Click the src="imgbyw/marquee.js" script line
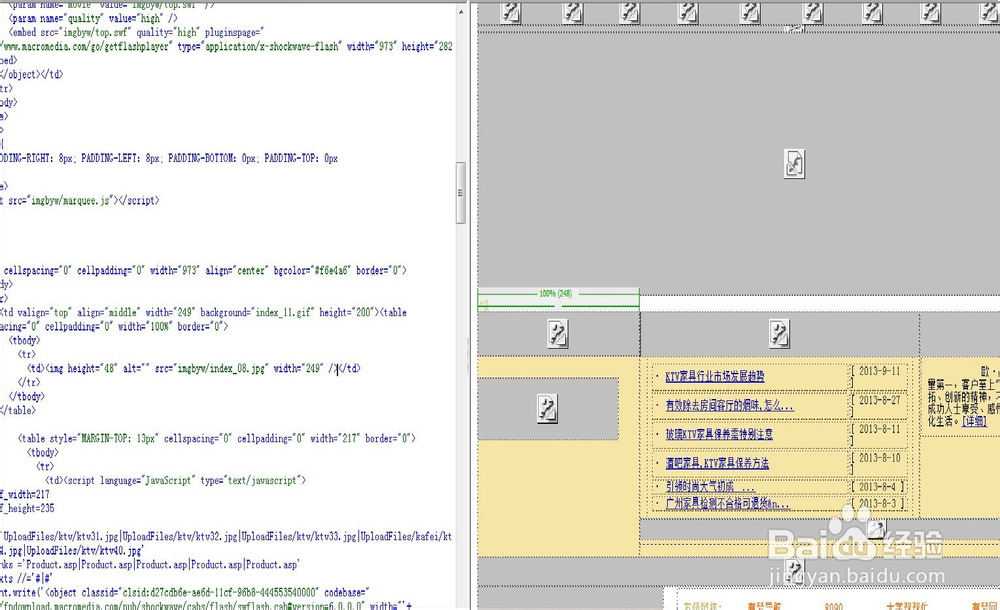Screen dimensions: 1000x610 (x=80, y=200)
